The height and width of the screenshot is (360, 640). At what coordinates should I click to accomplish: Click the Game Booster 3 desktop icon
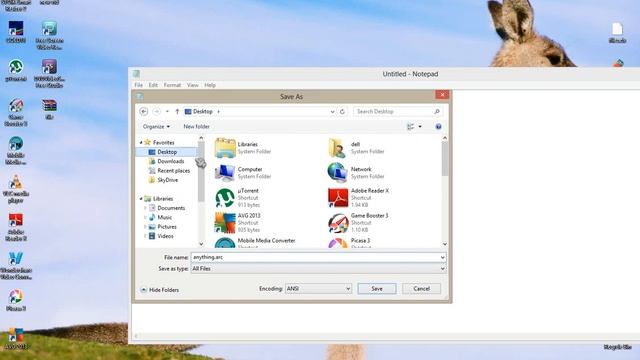(x=16, y=112)
